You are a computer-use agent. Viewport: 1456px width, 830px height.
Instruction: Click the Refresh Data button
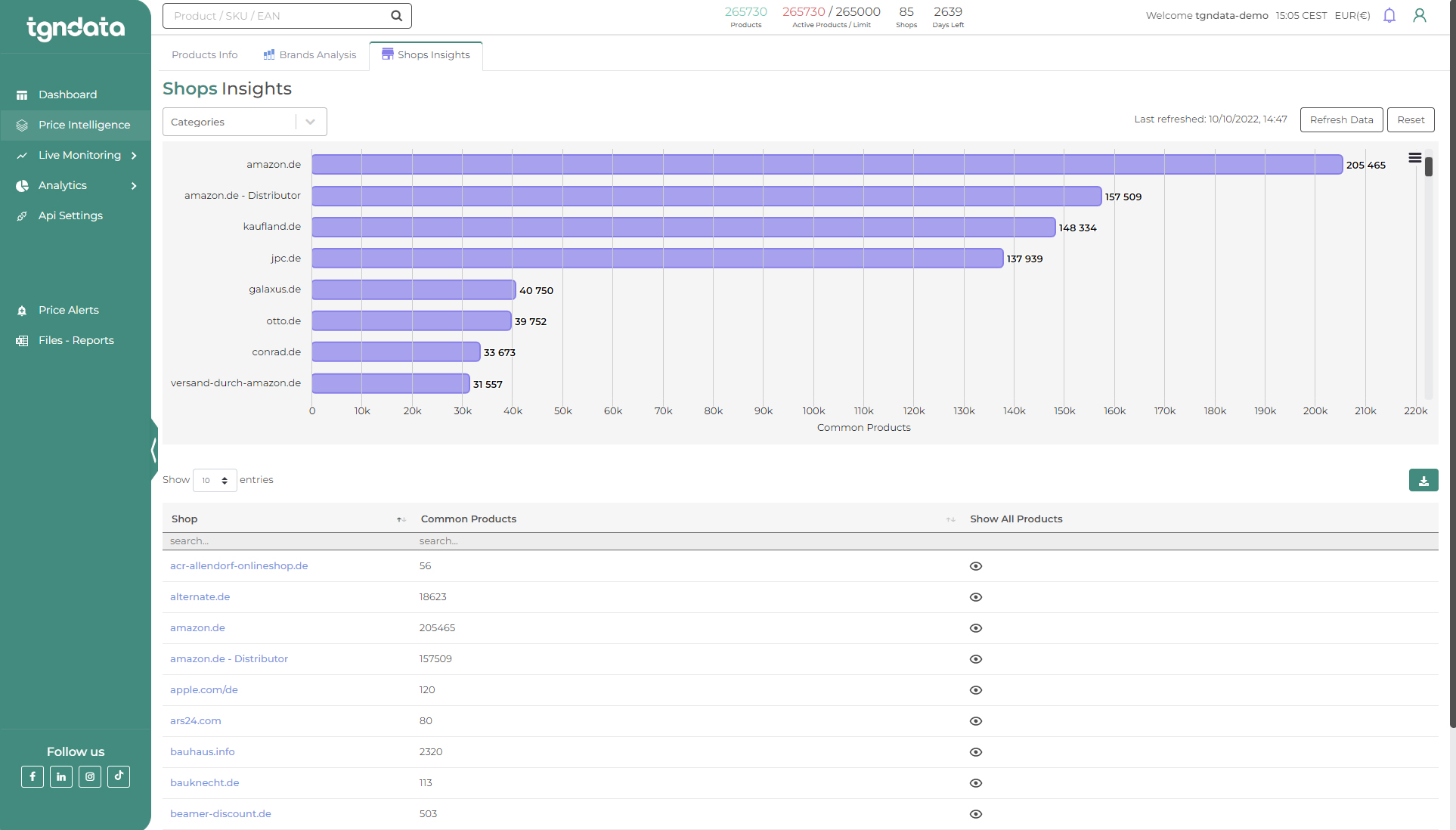click(x=1341, y=120)
